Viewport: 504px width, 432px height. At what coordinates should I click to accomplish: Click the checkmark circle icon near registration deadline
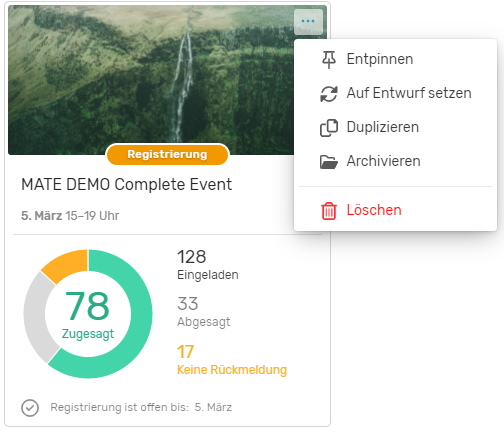click(30, 408)
